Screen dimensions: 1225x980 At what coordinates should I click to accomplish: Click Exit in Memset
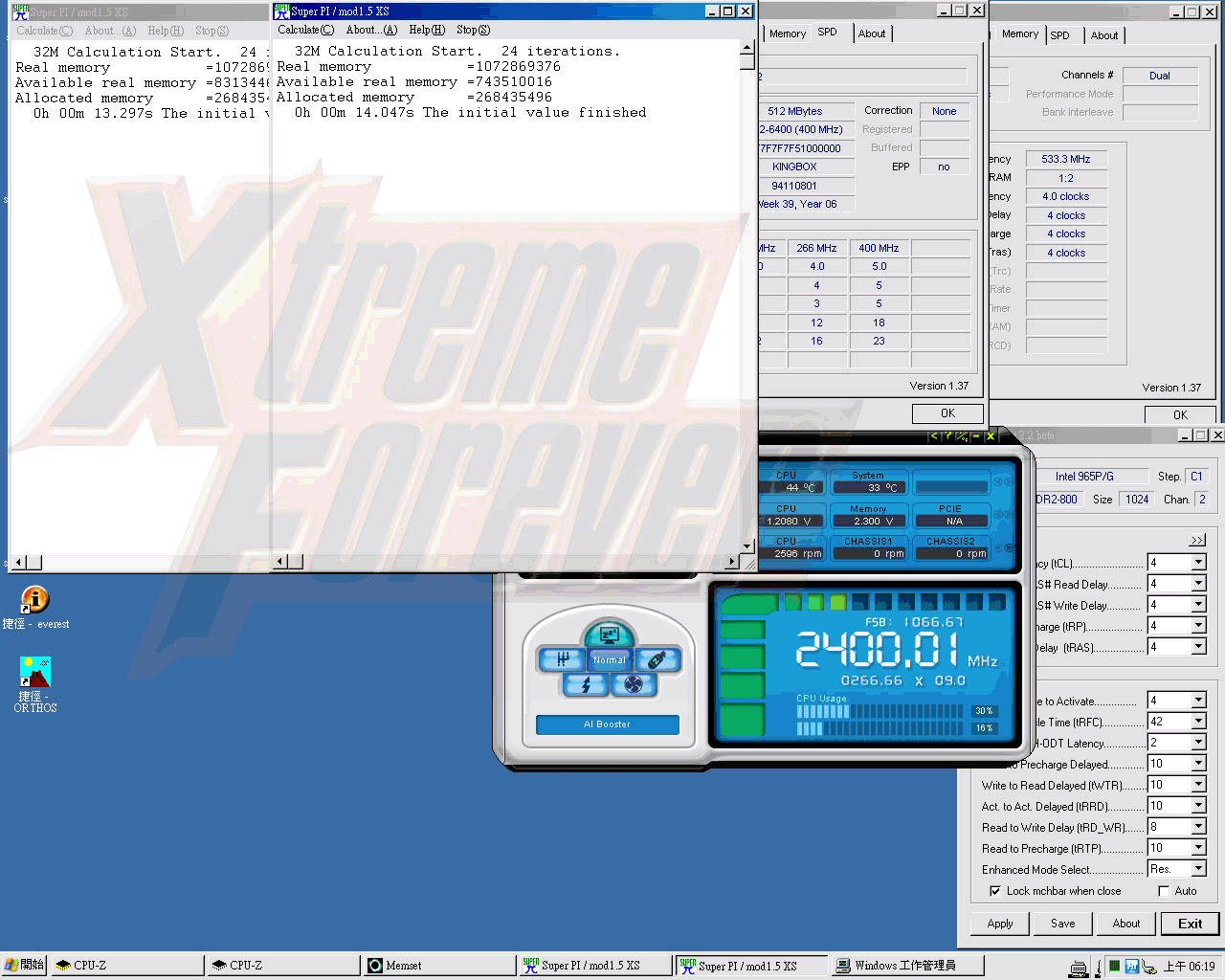click(1191, 924)
